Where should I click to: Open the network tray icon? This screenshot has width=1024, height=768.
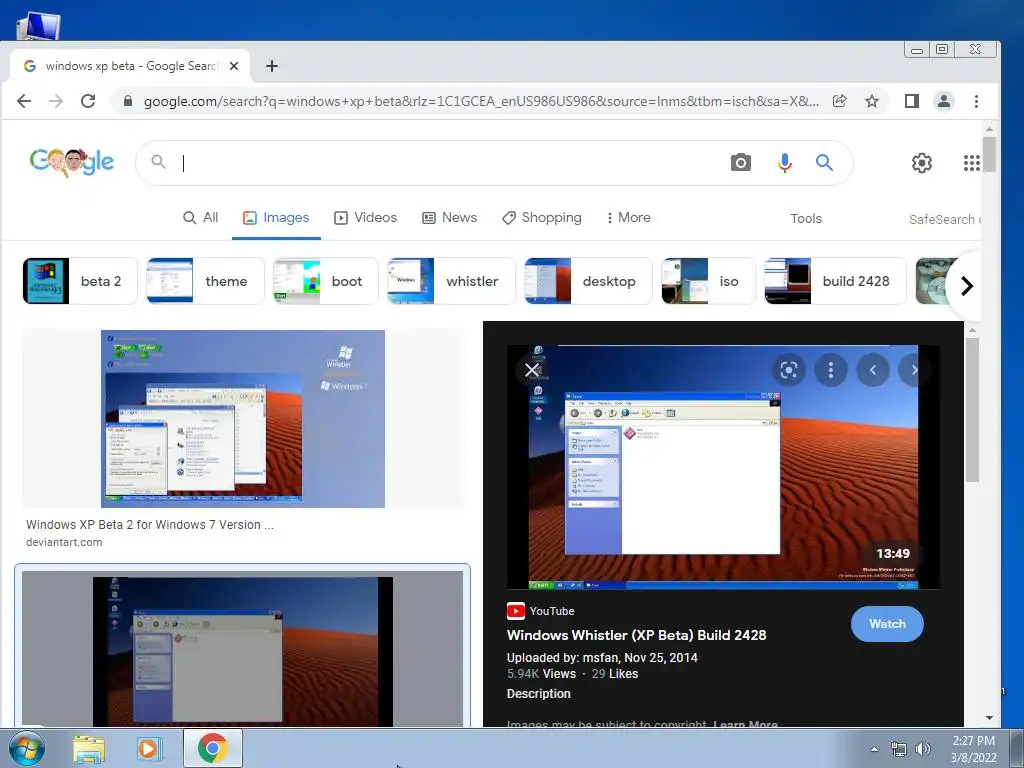coord(899,749)
